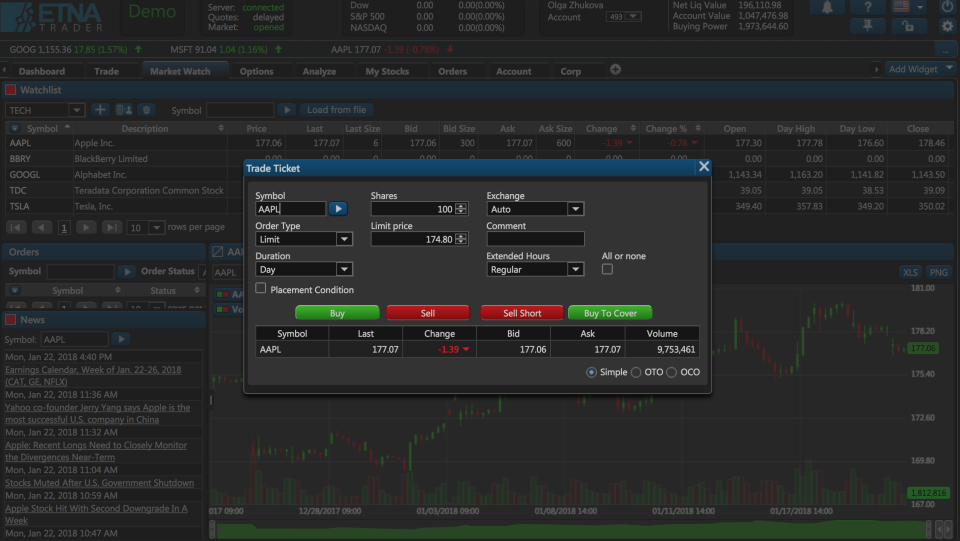Open Stocks Muted After Government Shutdown link
The image size is (960, 541).
pos(100,483)
